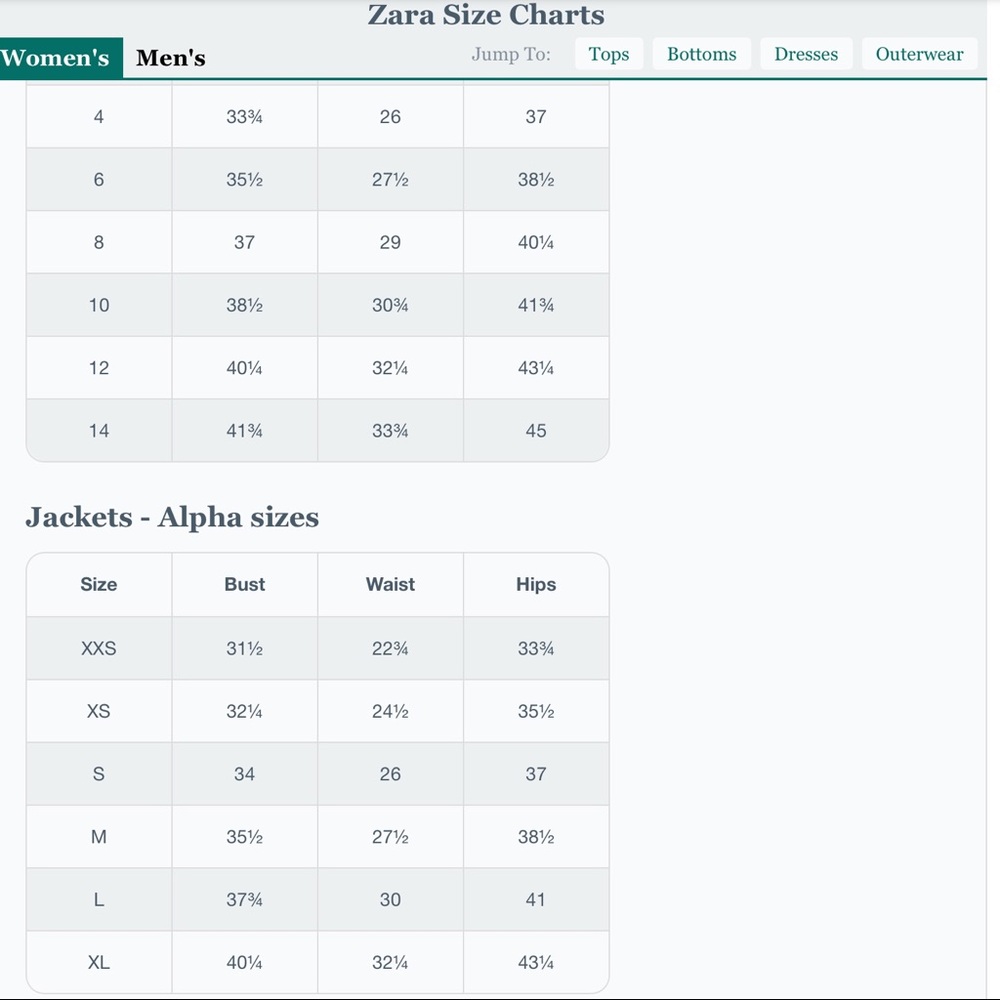Jump to the Tops section
The image size is (1000, 1000).
(x=609, y=54)
